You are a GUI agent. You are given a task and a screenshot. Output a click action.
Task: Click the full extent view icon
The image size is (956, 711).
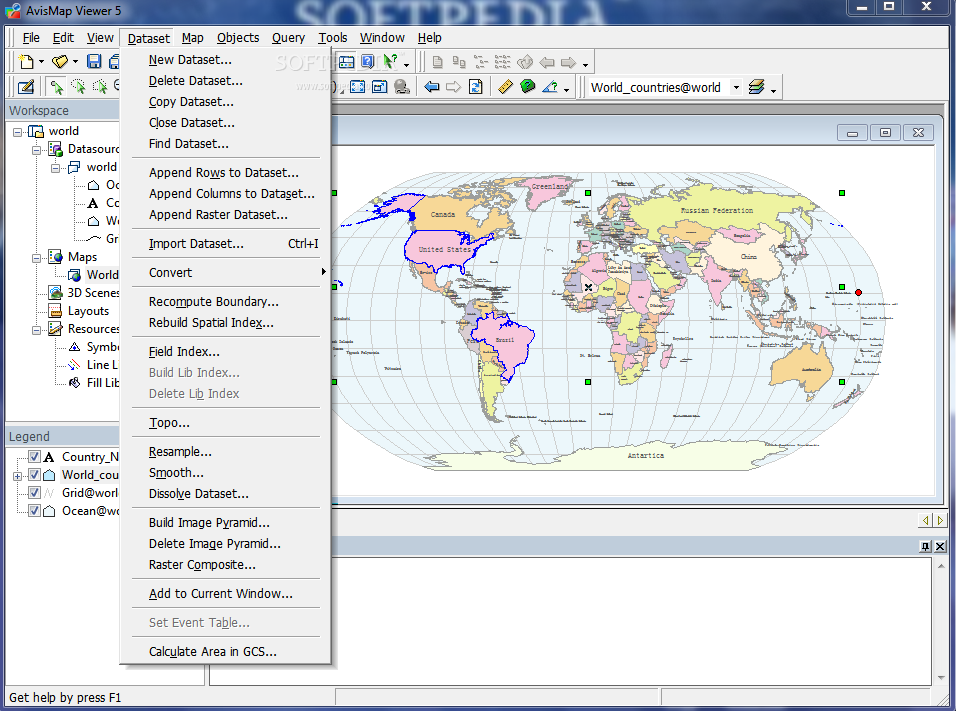point(358,87)
